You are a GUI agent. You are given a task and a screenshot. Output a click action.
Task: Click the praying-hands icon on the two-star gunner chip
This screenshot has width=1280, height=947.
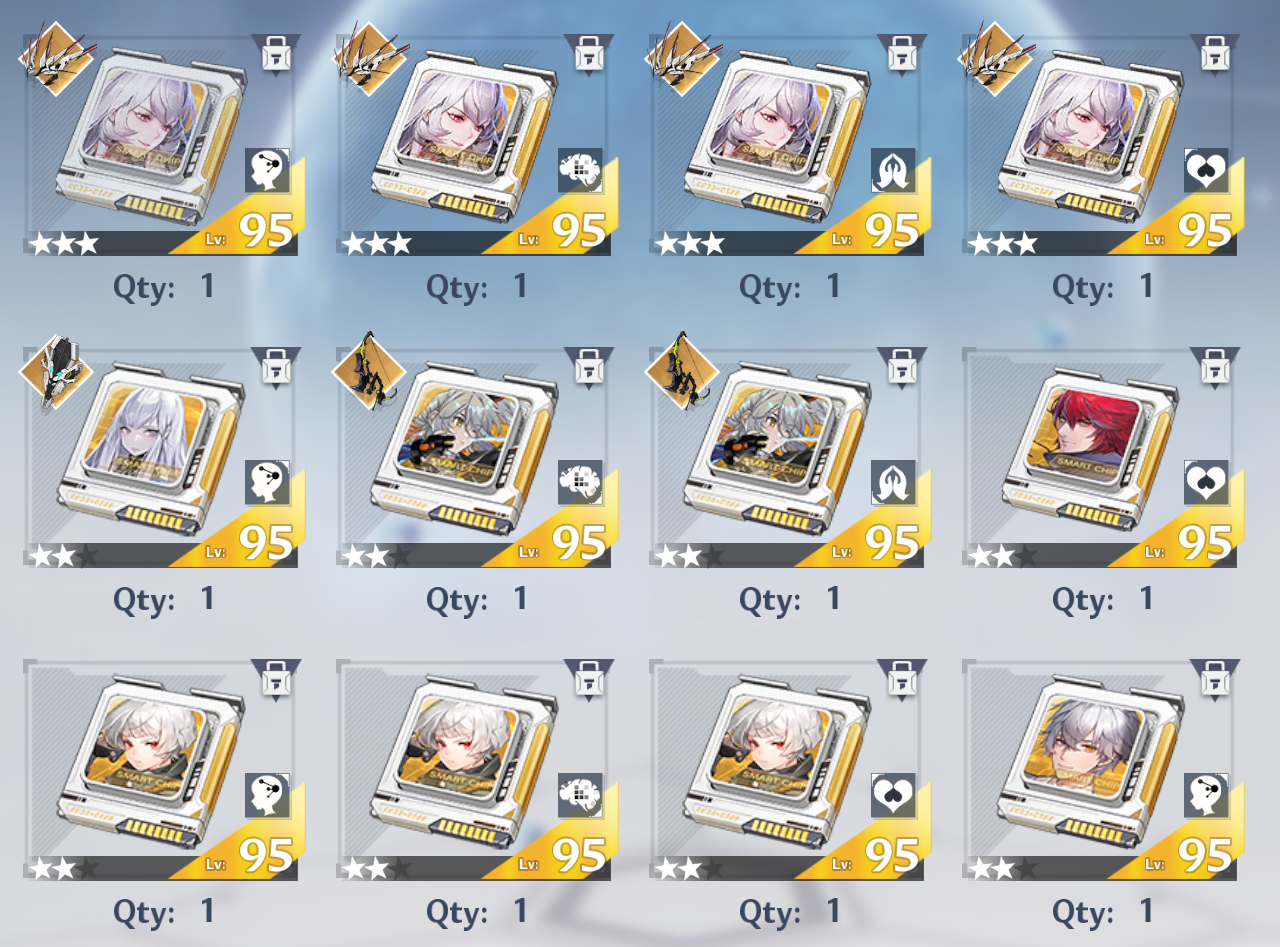[893, 482]
